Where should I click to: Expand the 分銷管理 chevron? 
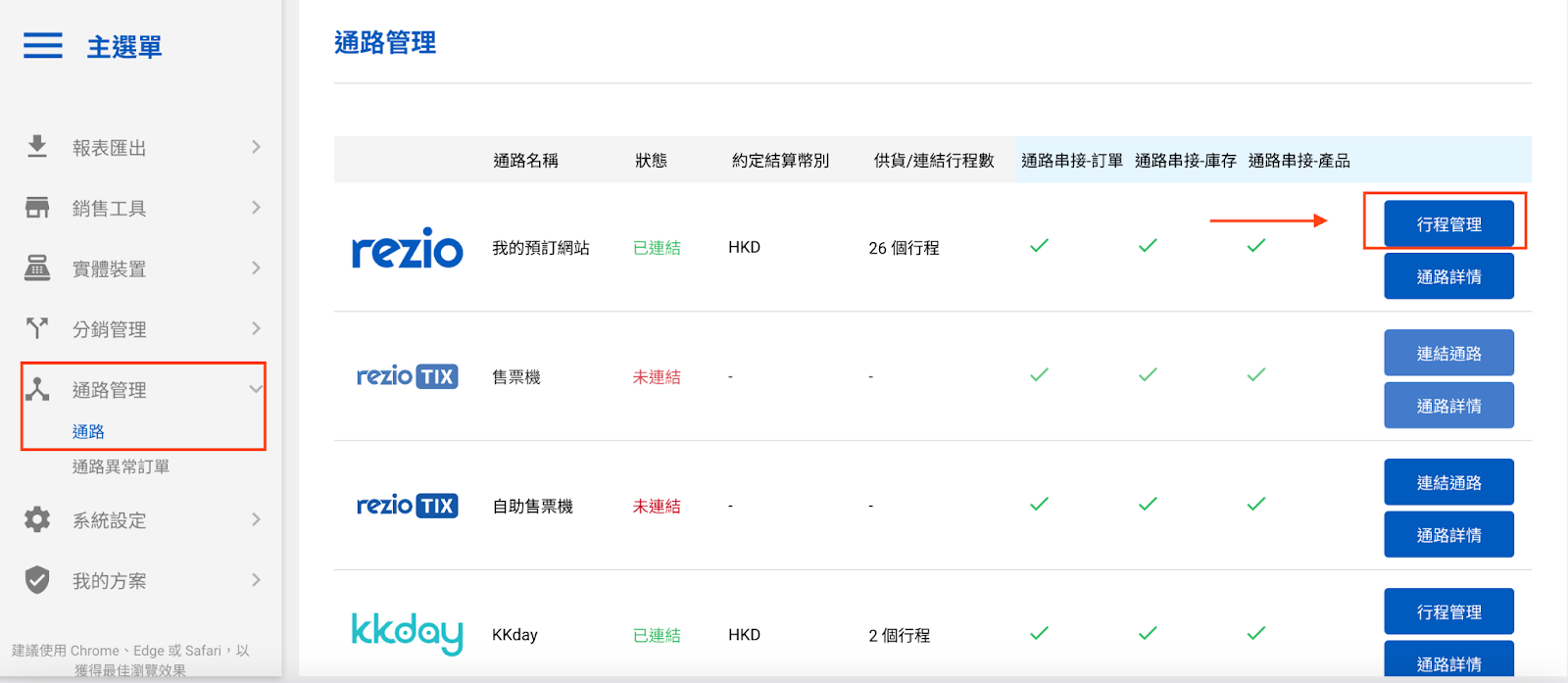256,328
